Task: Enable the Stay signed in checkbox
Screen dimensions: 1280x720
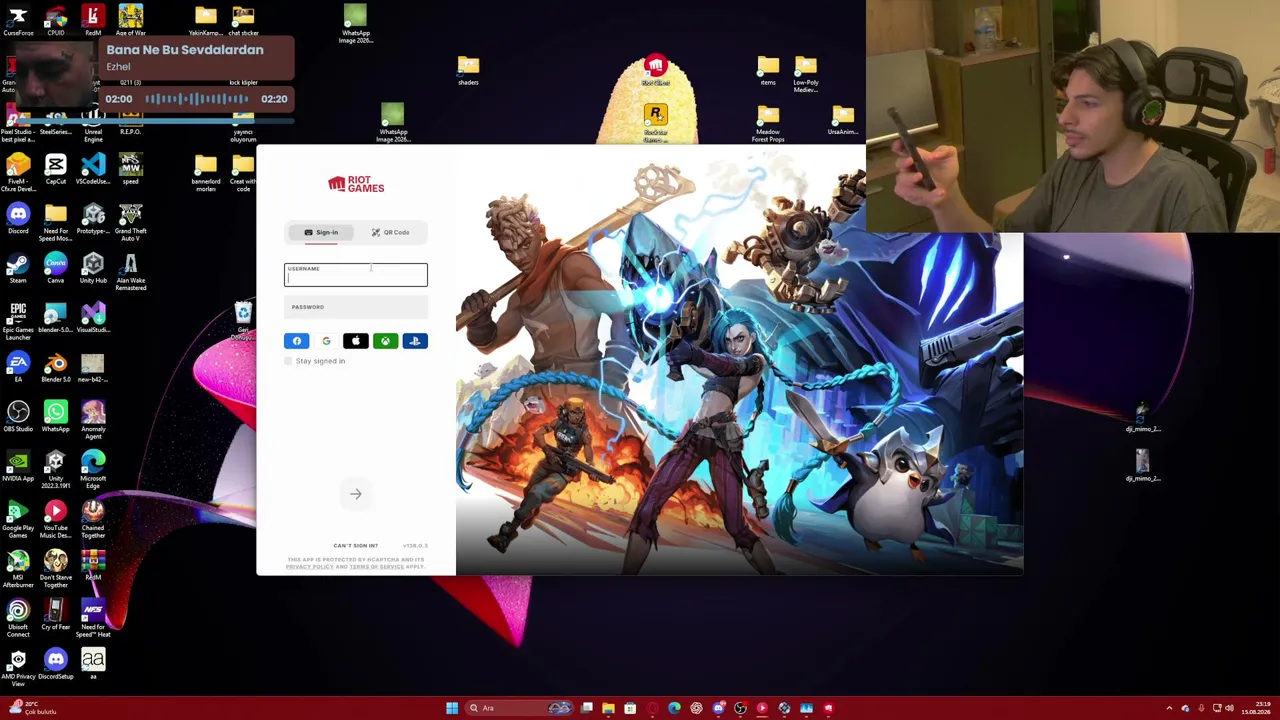Action: [289, 361]
